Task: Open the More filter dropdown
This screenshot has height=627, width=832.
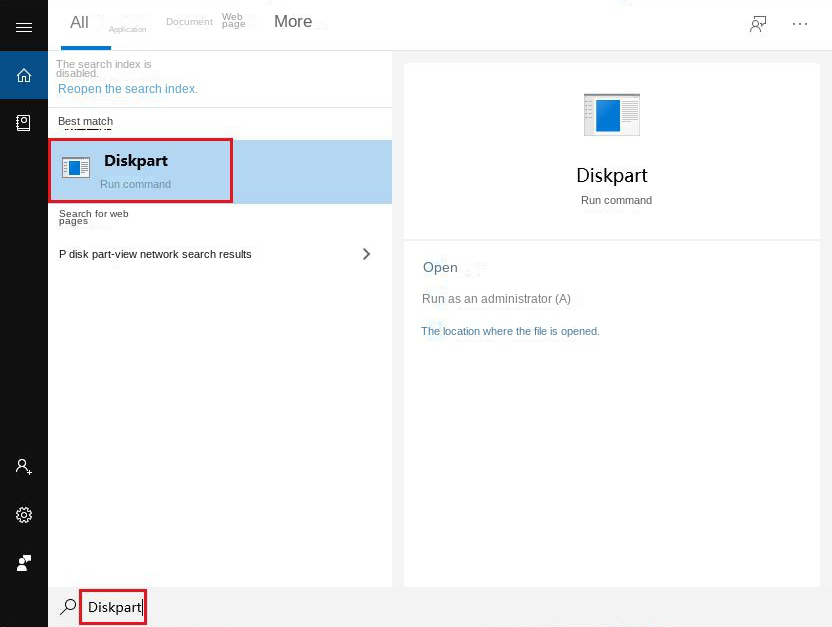Action: tap(292, 21)
